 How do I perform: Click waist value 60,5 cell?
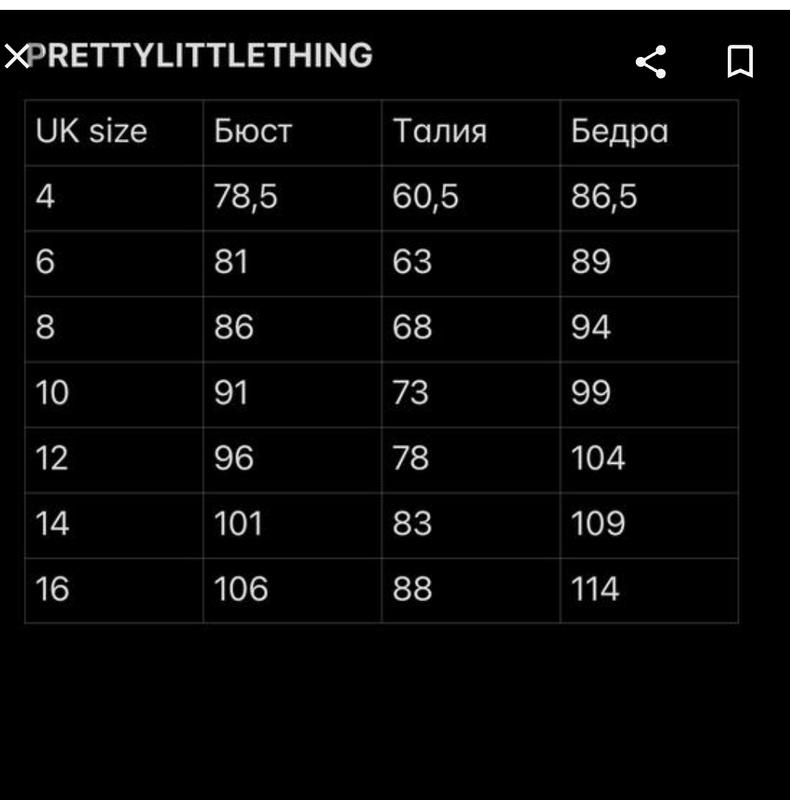pos(471,198)
